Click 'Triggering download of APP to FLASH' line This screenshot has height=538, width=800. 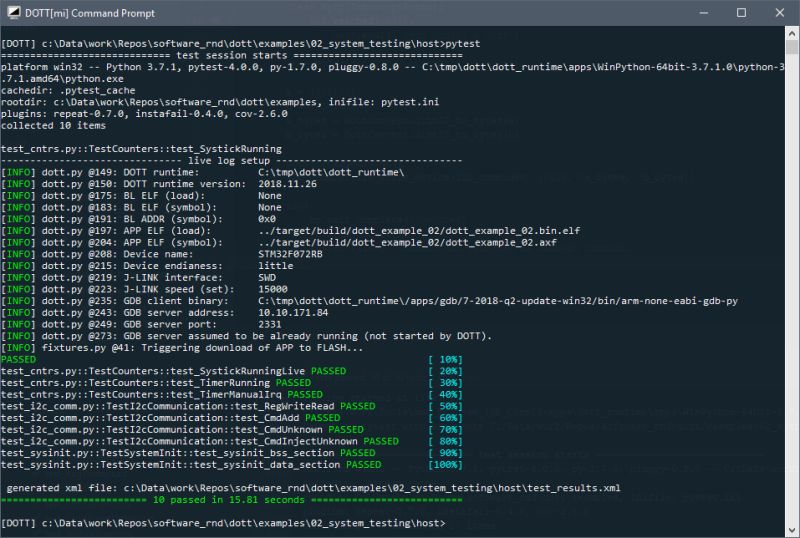182,348
